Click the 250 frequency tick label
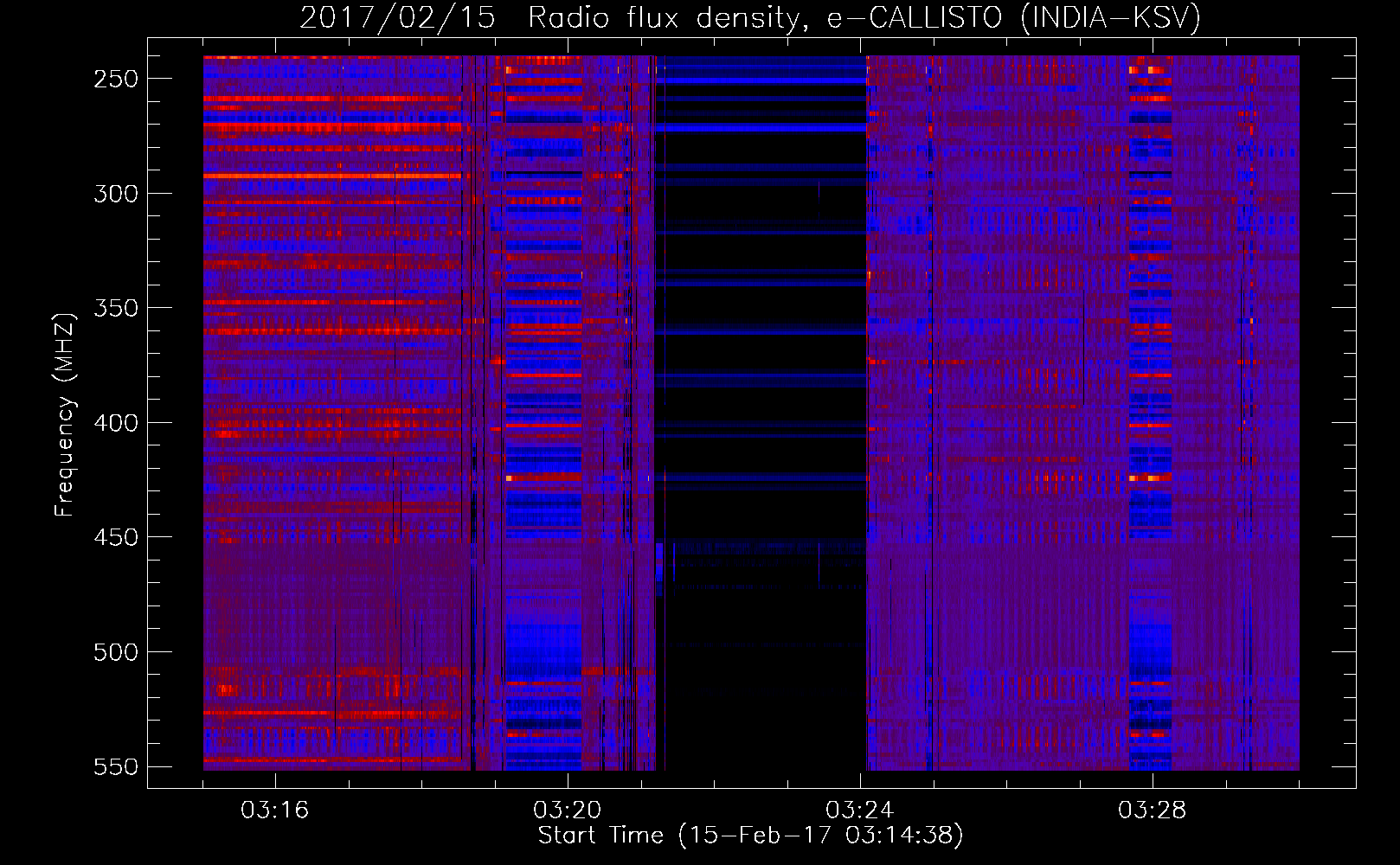 [116, 79]
